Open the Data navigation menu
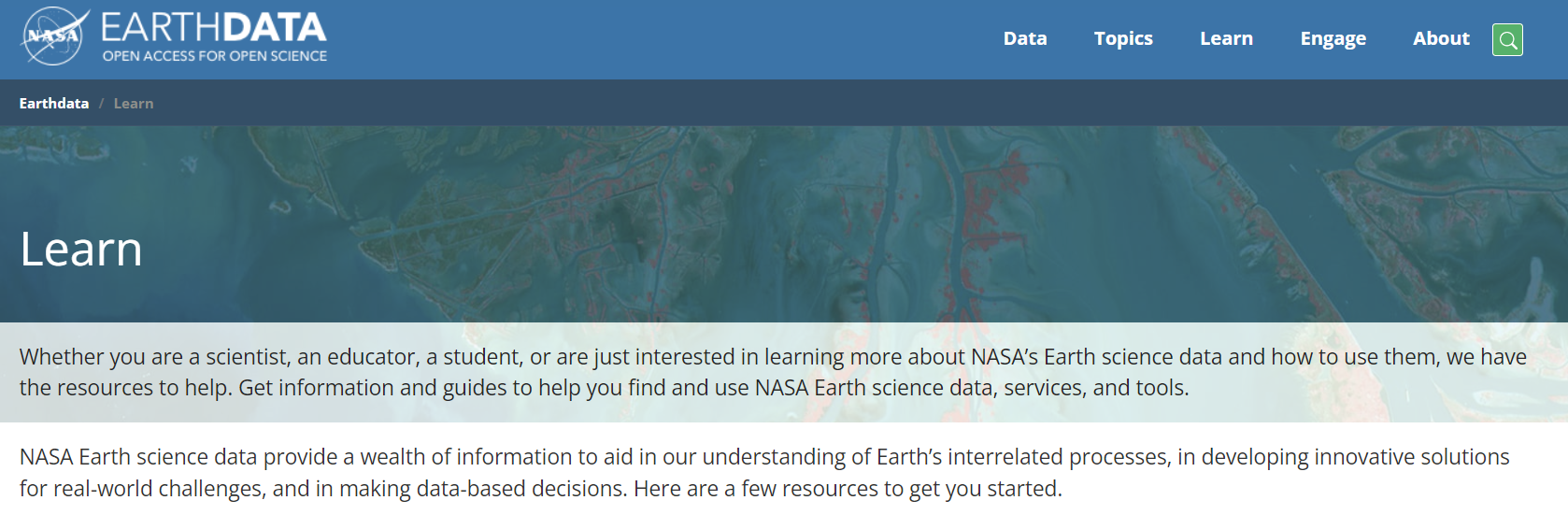Viewport: 1568px width, 529px height. click(x=1025, y=39)
